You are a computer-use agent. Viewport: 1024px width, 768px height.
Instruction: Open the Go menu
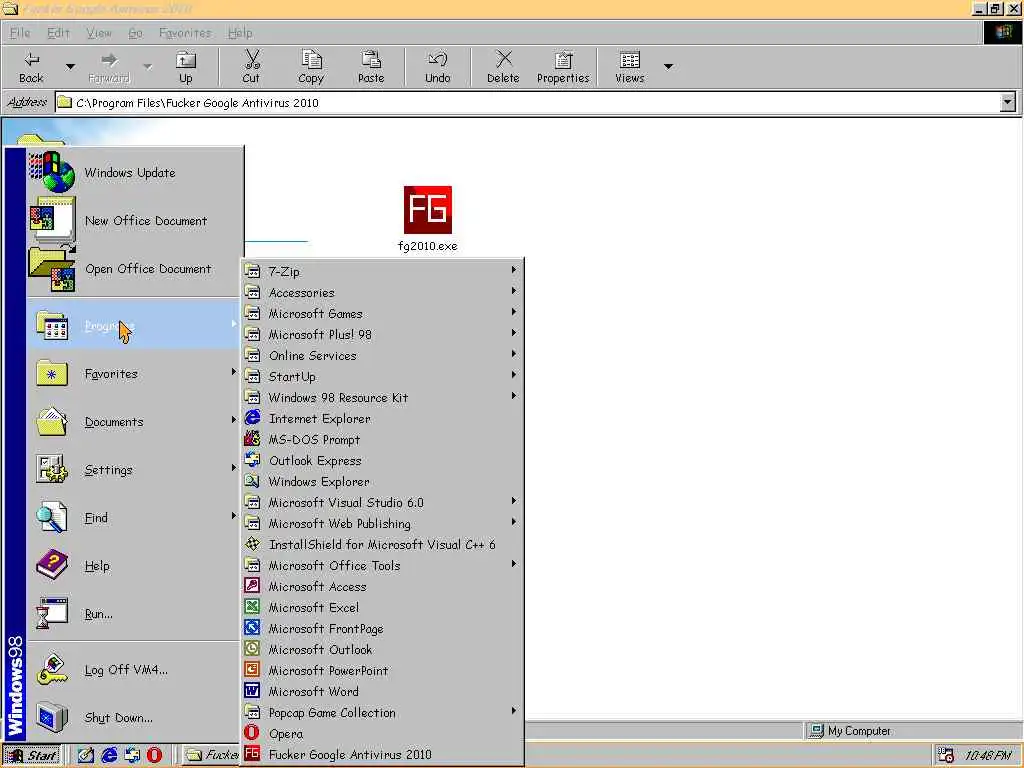point(135,33)
